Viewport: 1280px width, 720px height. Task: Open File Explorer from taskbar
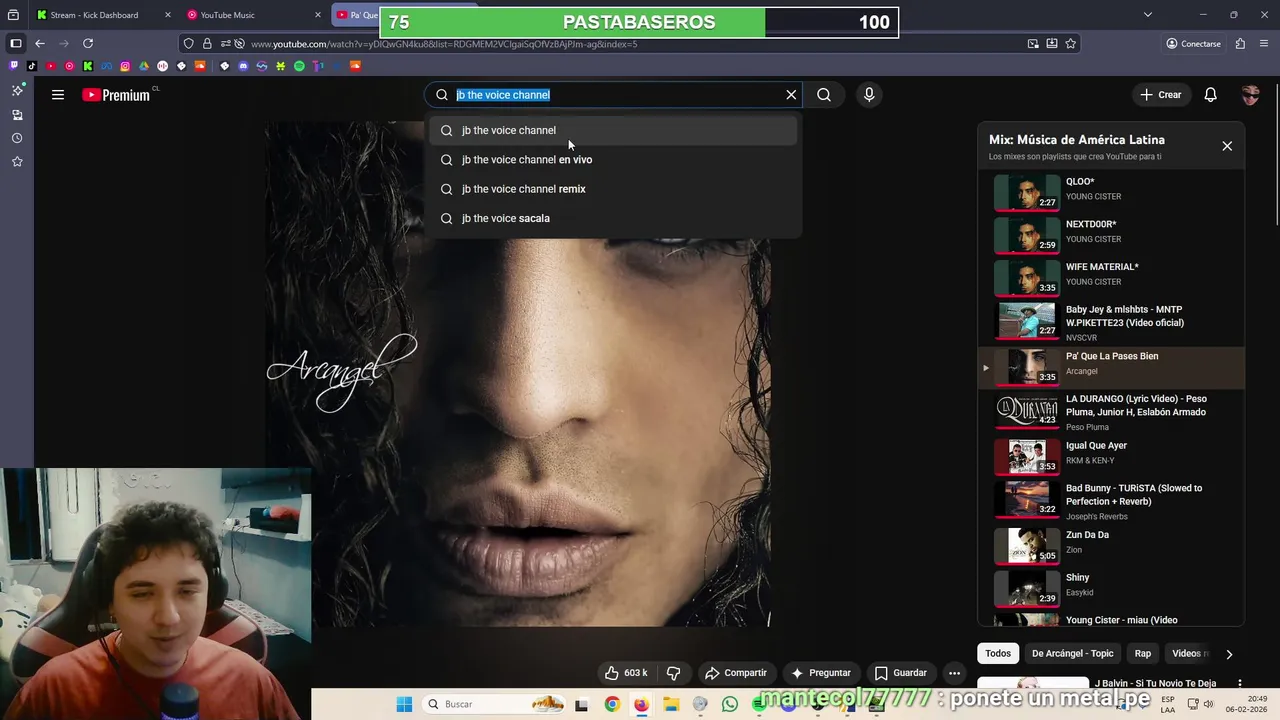pos(671,704)
